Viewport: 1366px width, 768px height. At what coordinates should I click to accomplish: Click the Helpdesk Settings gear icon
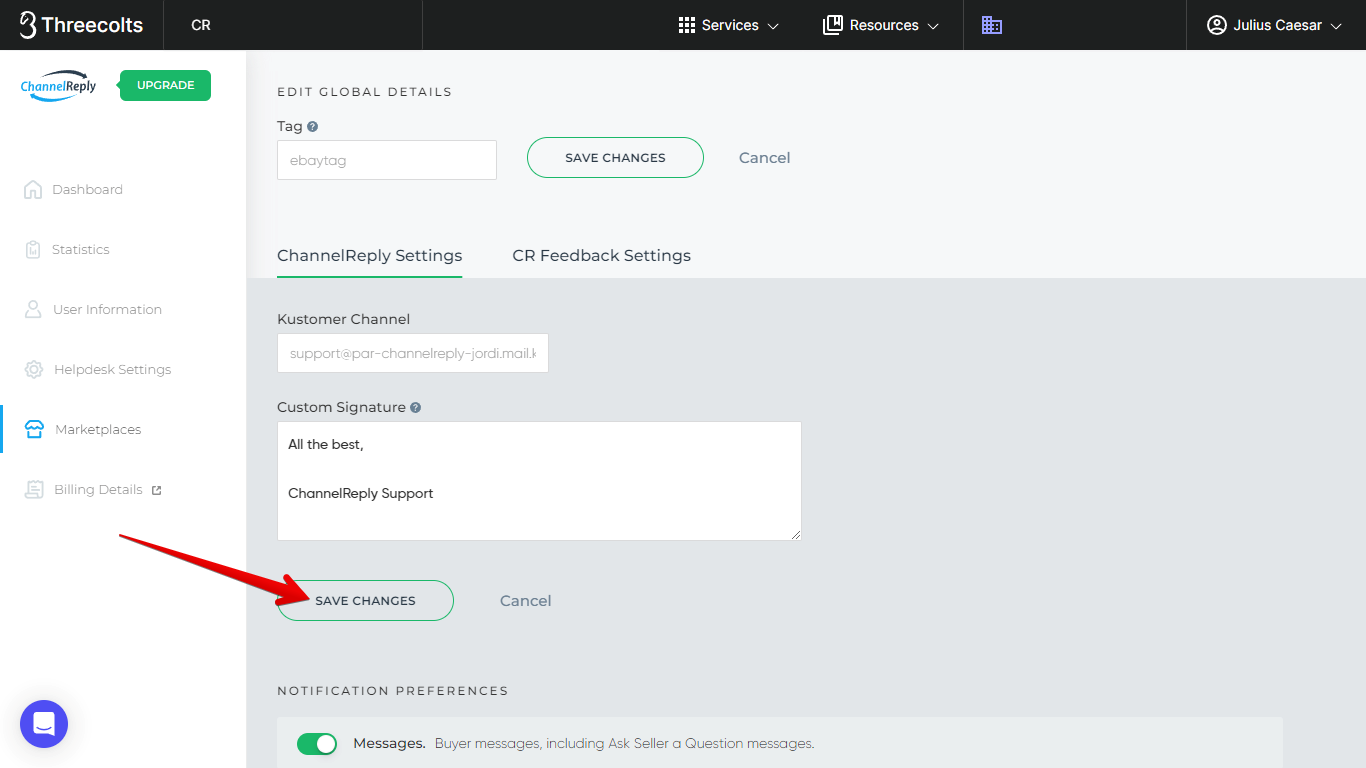point(34,369)
